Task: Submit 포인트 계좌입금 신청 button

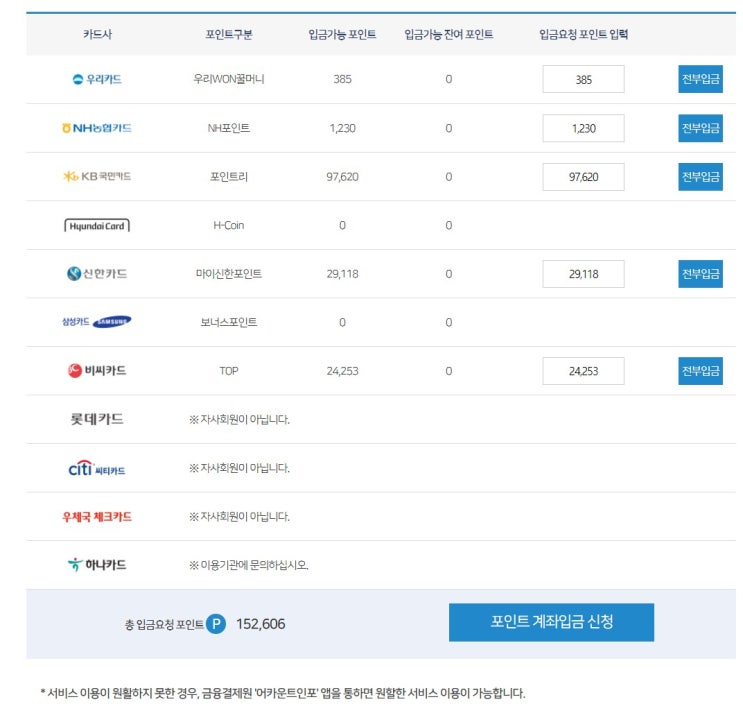Action: pos(551,622)
